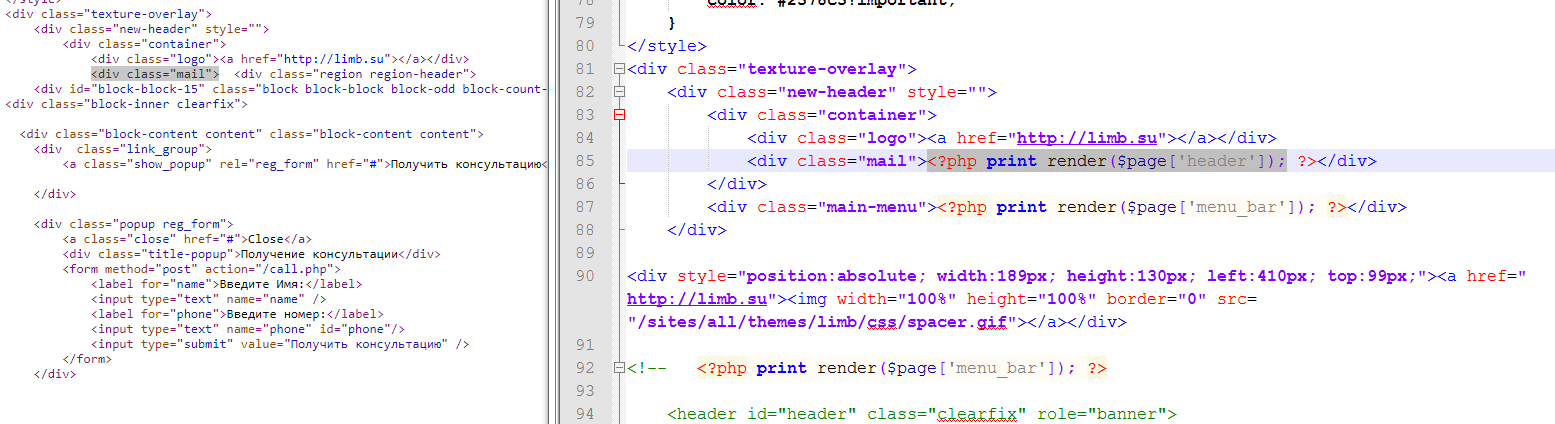Collapse the texture-overlay div fold on line 81
Screen dimensions: 1555x424
click(620, 69)
